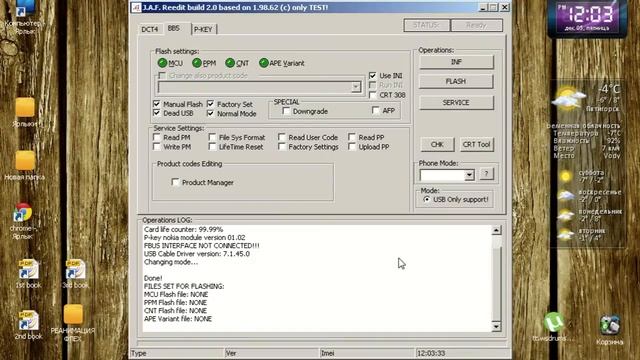The width and height of the screenshot is (640, 360).
Task: Open the '3rd book' PDF shortcut
Action: point(75,270)
